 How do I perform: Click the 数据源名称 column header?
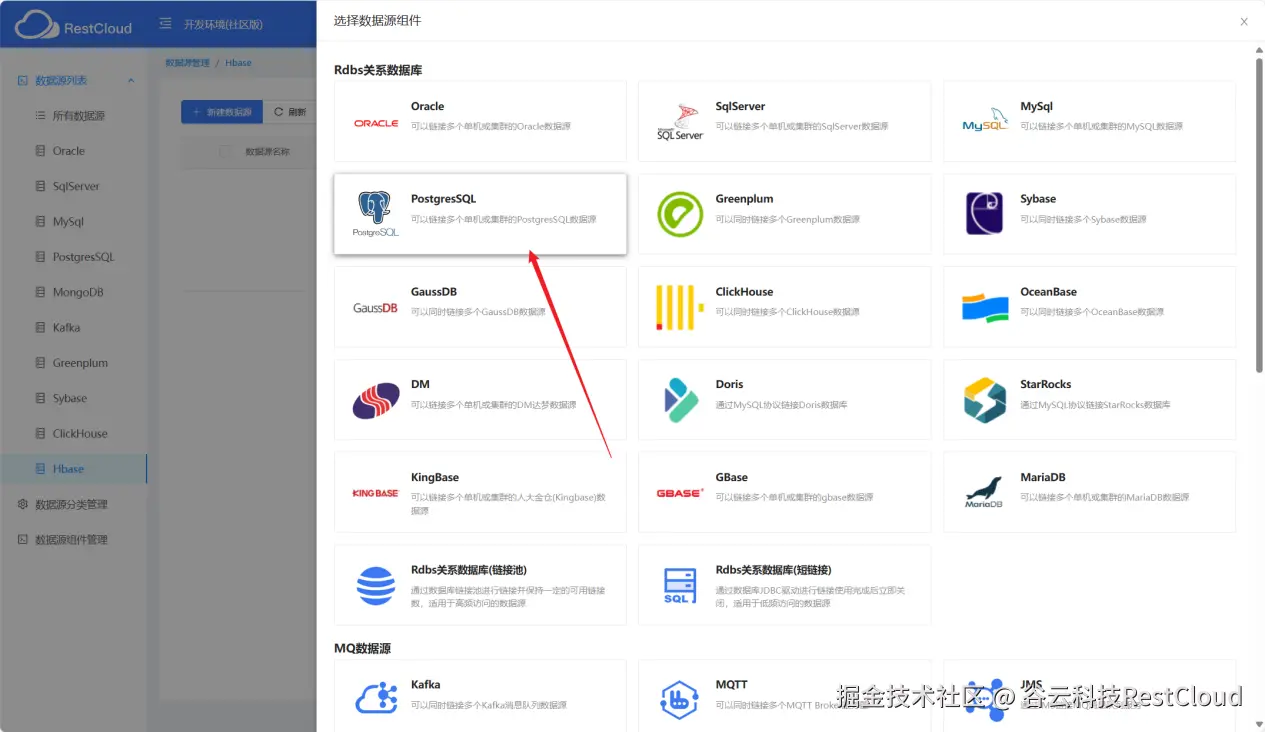point(267,152)
